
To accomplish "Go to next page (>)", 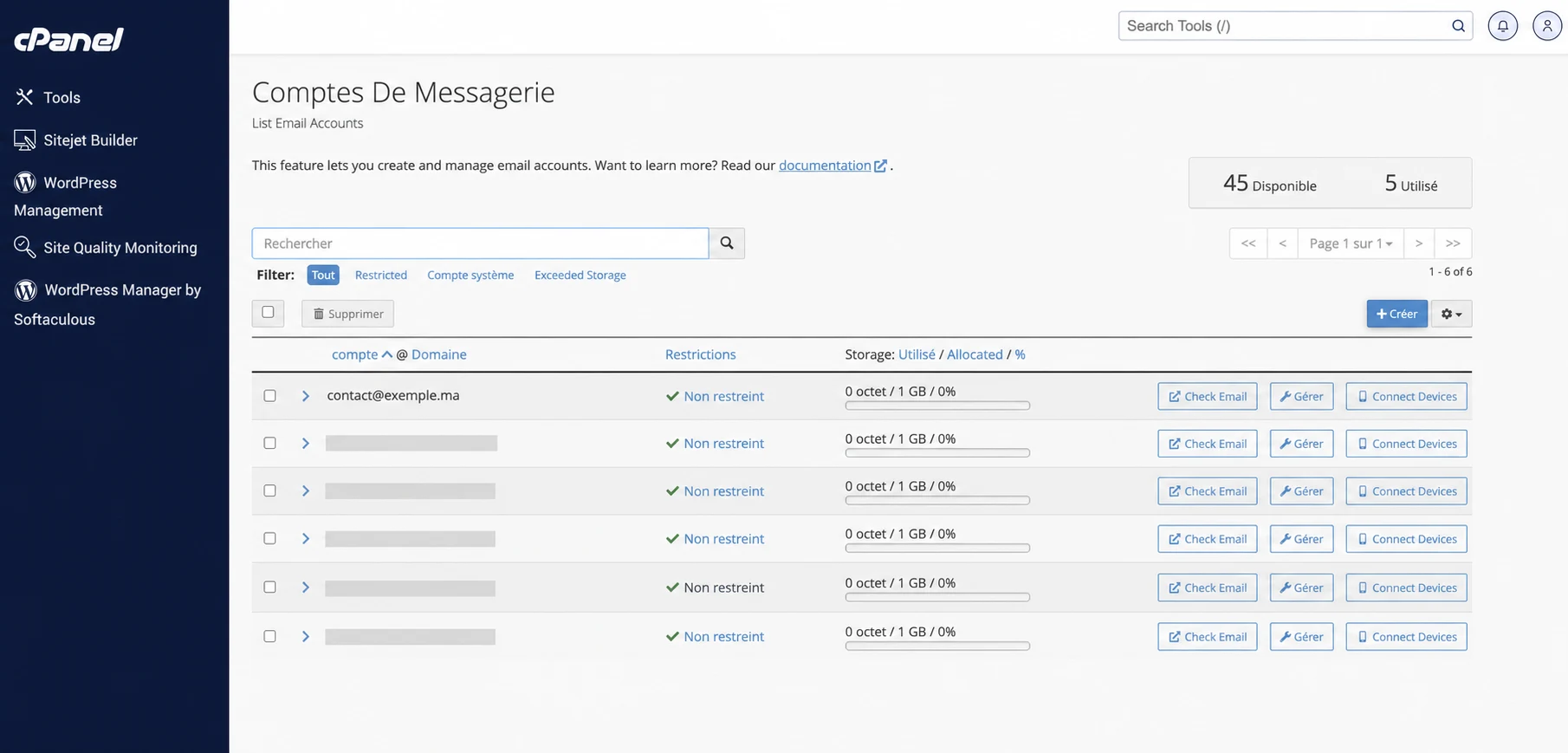I will tap(1419, 243).
